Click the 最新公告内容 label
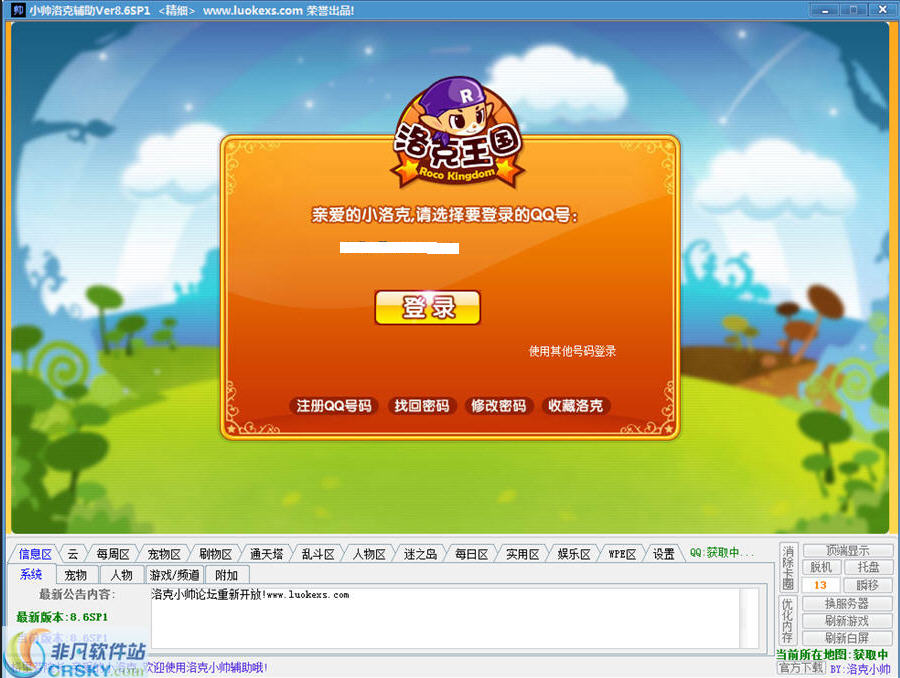Image resolution: width=900 pixels, height=678 pixels. point(77,594)
